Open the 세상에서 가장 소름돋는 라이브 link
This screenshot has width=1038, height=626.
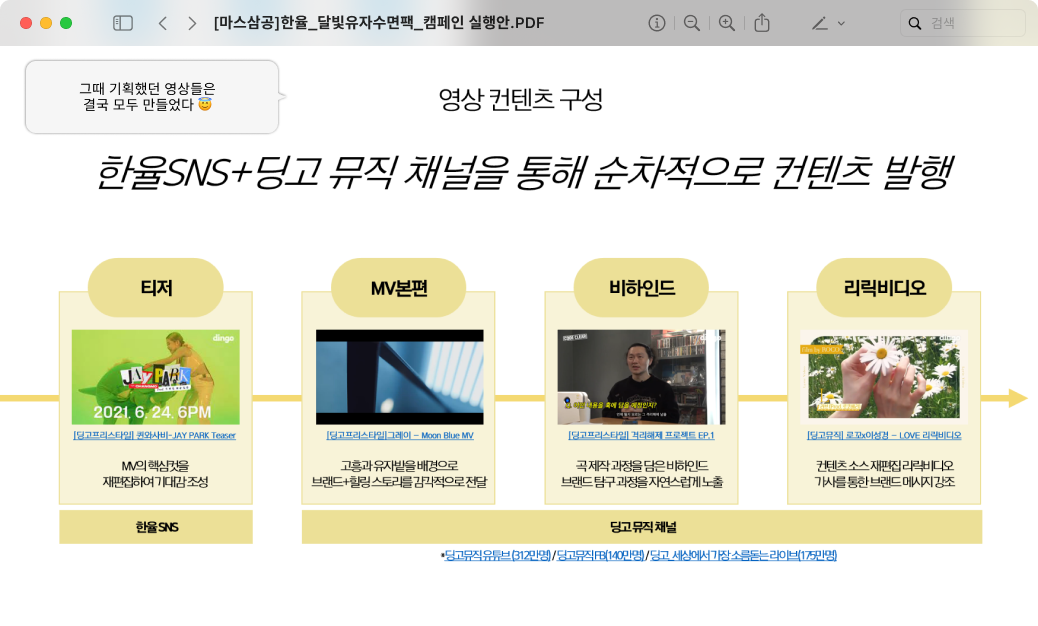click(743, 555)
